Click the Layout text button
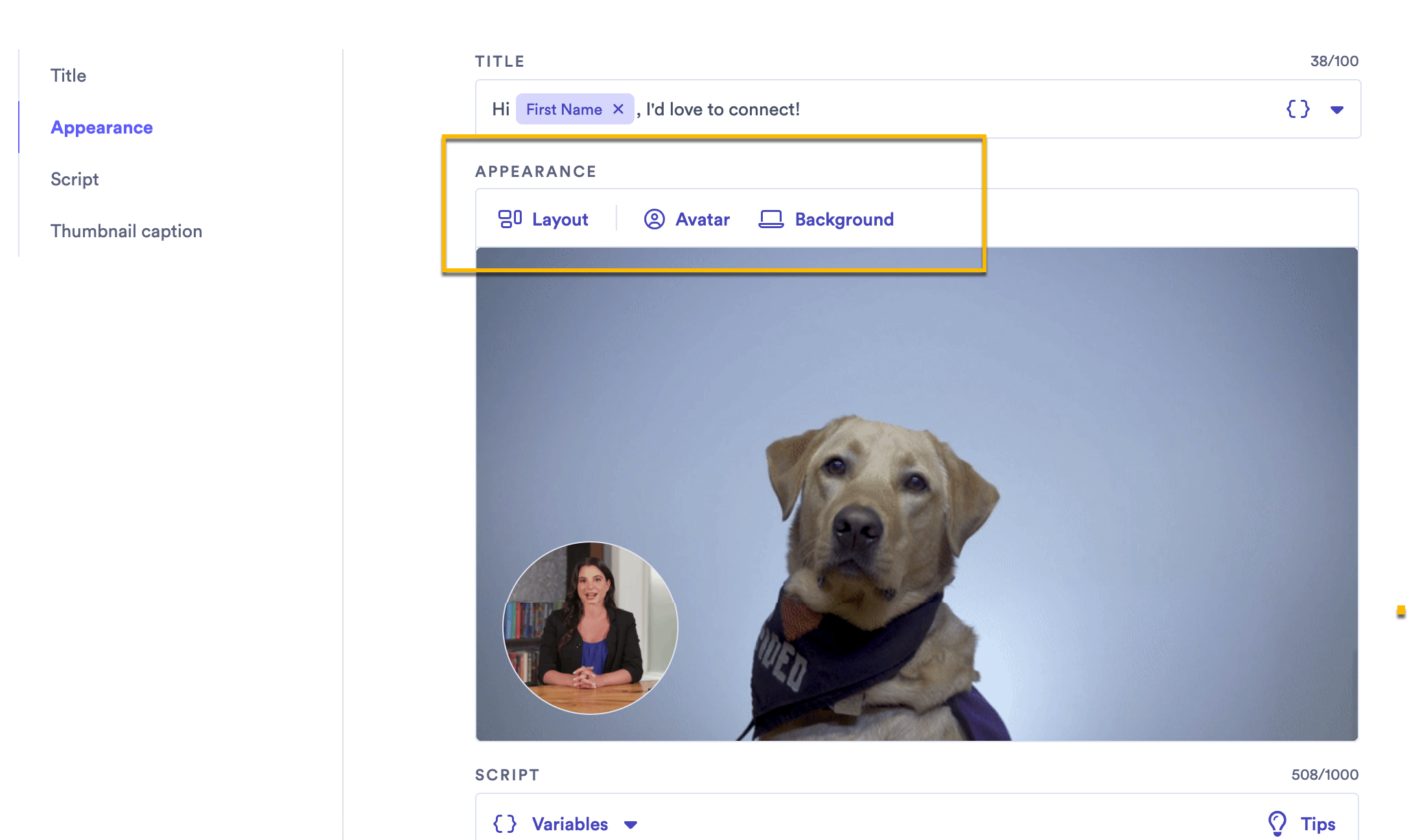Screen dimensions: 1409x840 [x=560, y=219]
